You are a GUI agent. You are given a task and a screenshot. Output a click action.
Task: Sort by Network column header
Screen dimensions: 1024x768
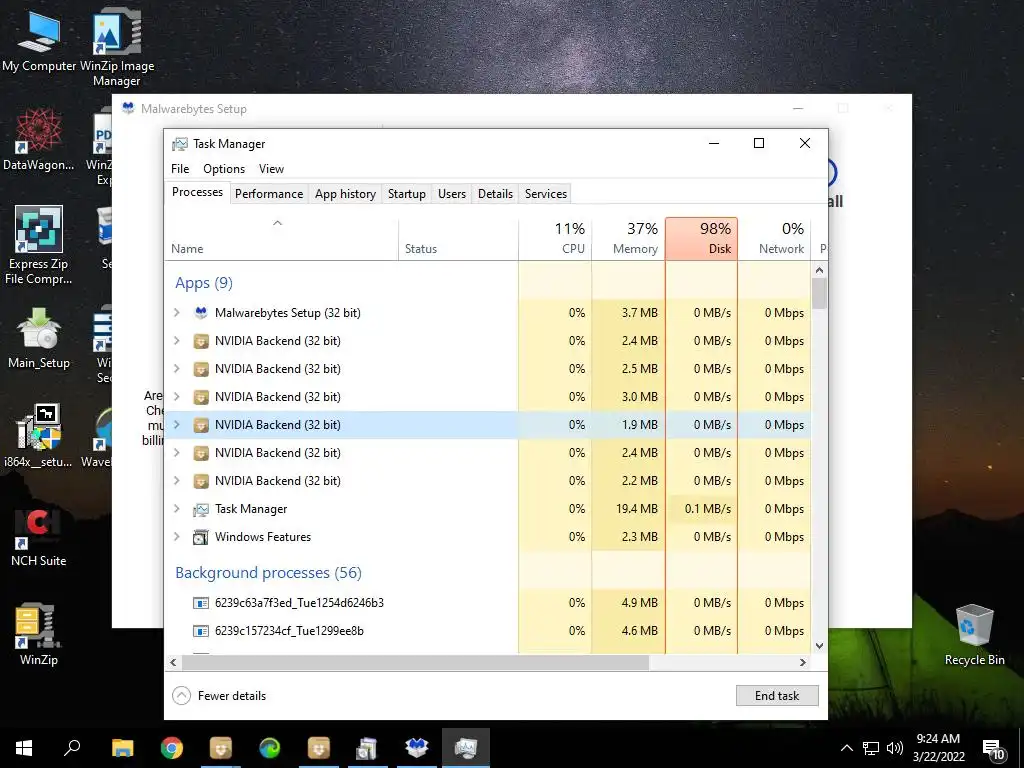(x=775, y=238)
